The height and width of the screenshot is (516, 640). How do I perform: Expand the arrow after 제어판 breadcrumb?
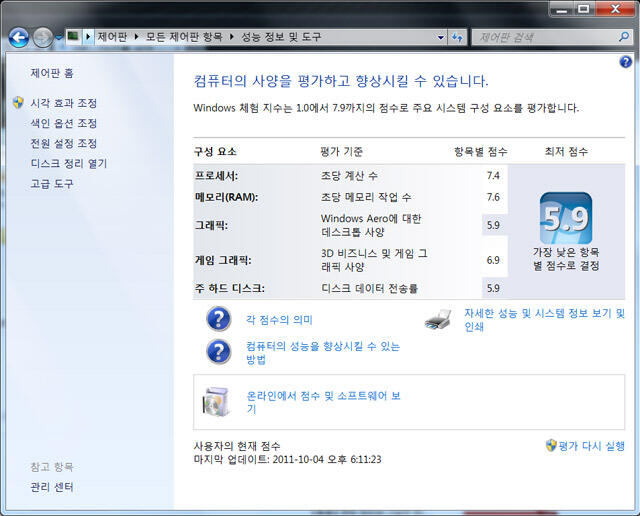(x=136, y=37)
